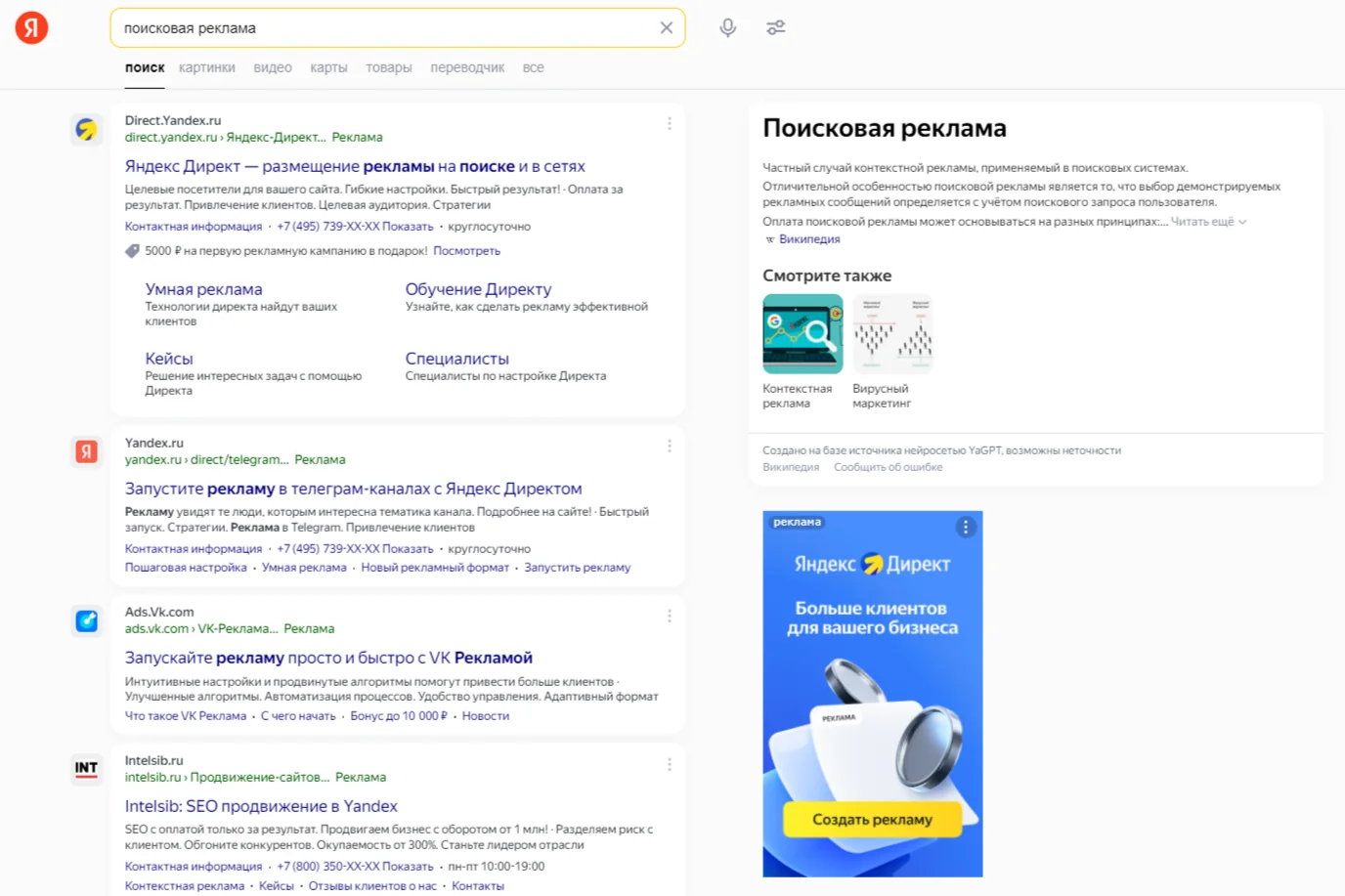Screen dimensions: 1345x896
Task: Click Создать рекламу button on banner
Action: [x=872, y=820]
